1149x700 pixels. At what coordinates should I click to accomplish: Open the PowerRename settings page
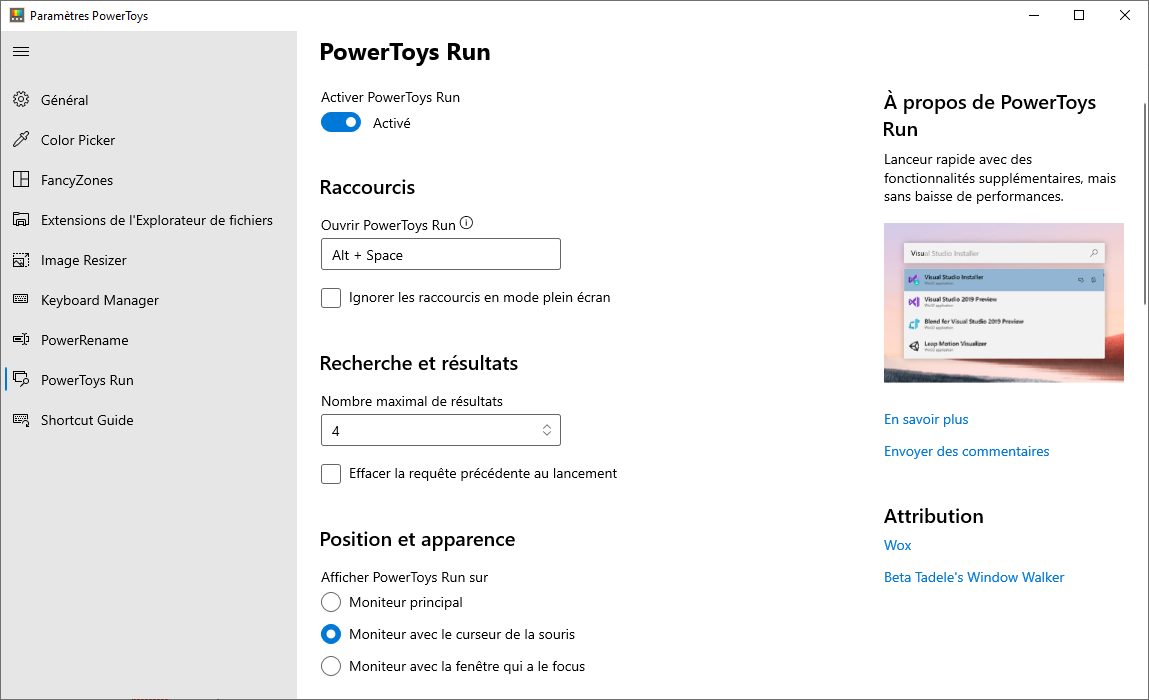pyautogui.click(x=149, y=340)
